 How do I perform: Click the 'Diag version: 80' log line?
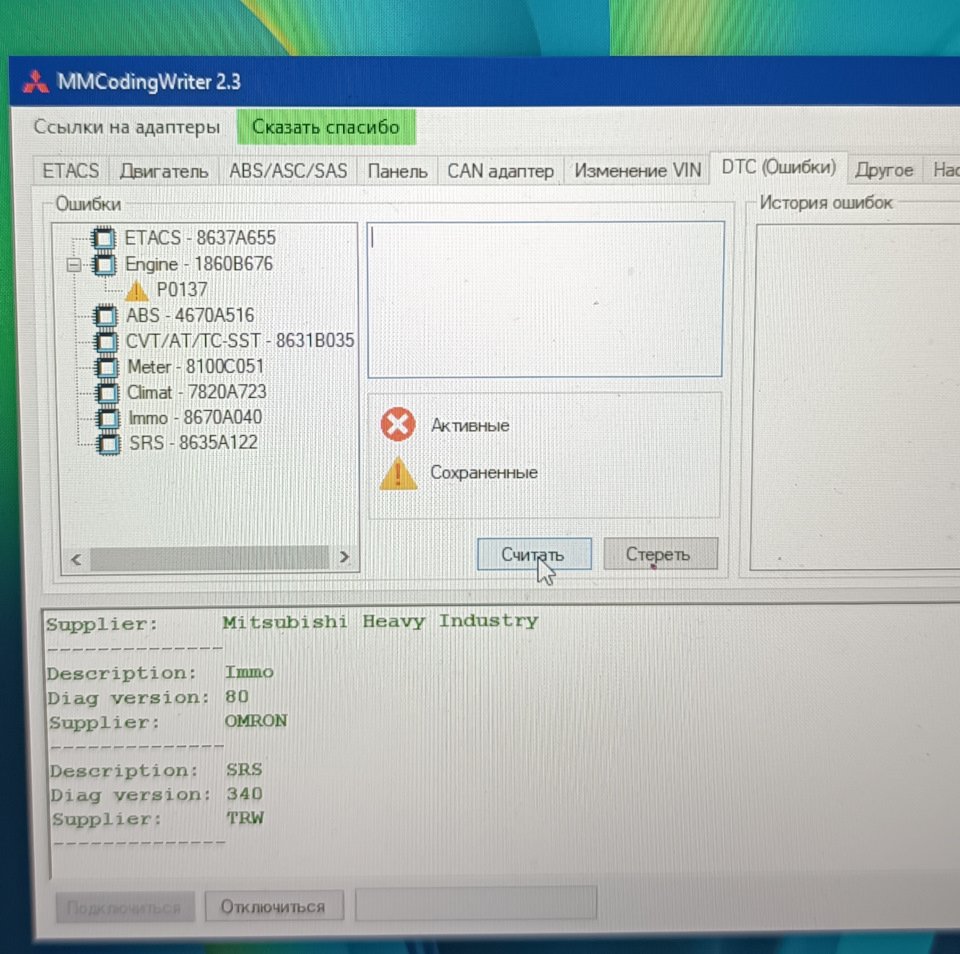[x=148, y=697]
